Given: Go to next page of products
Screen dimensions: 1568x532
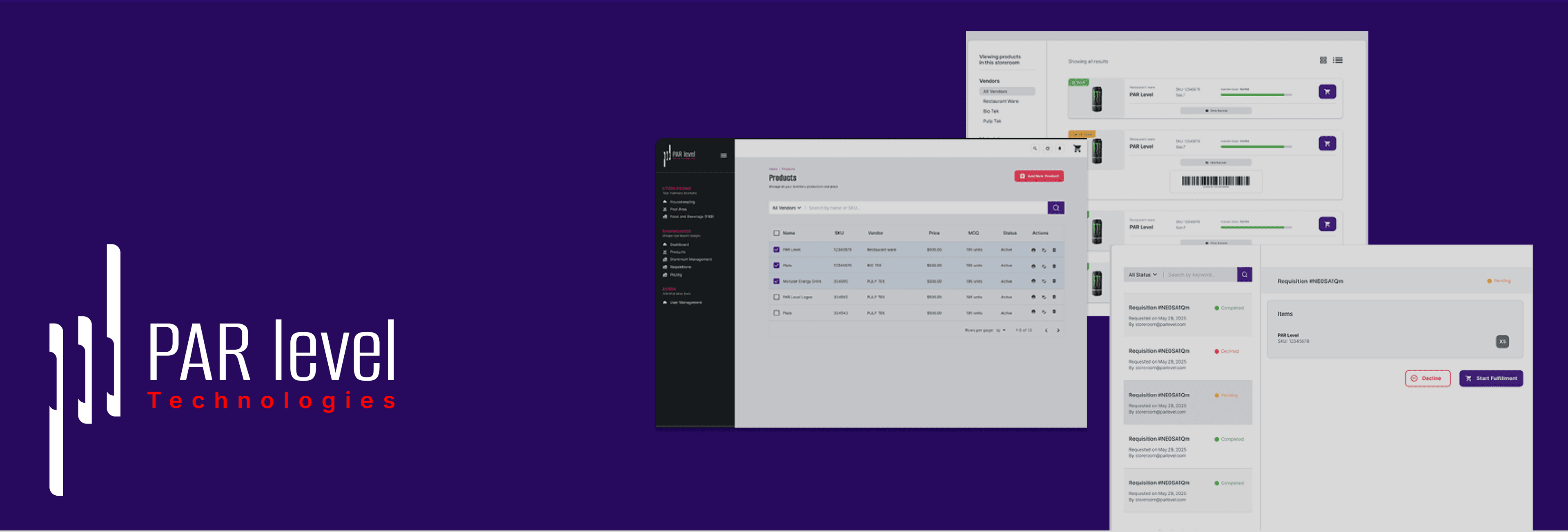Looking at the screenshot, I should tap(1058, 330).
